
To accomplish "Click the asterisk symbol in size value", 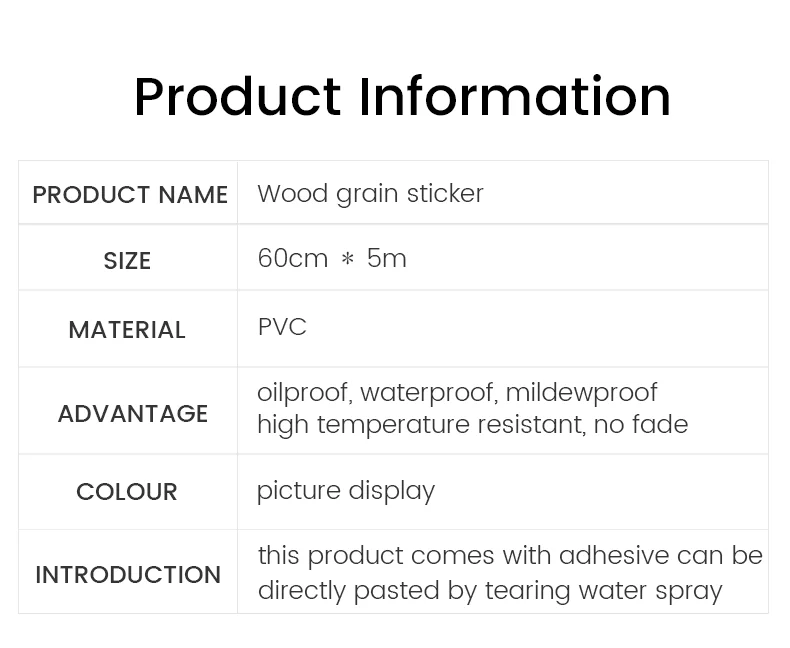I will pyautogui.click(x=348, y=259).
